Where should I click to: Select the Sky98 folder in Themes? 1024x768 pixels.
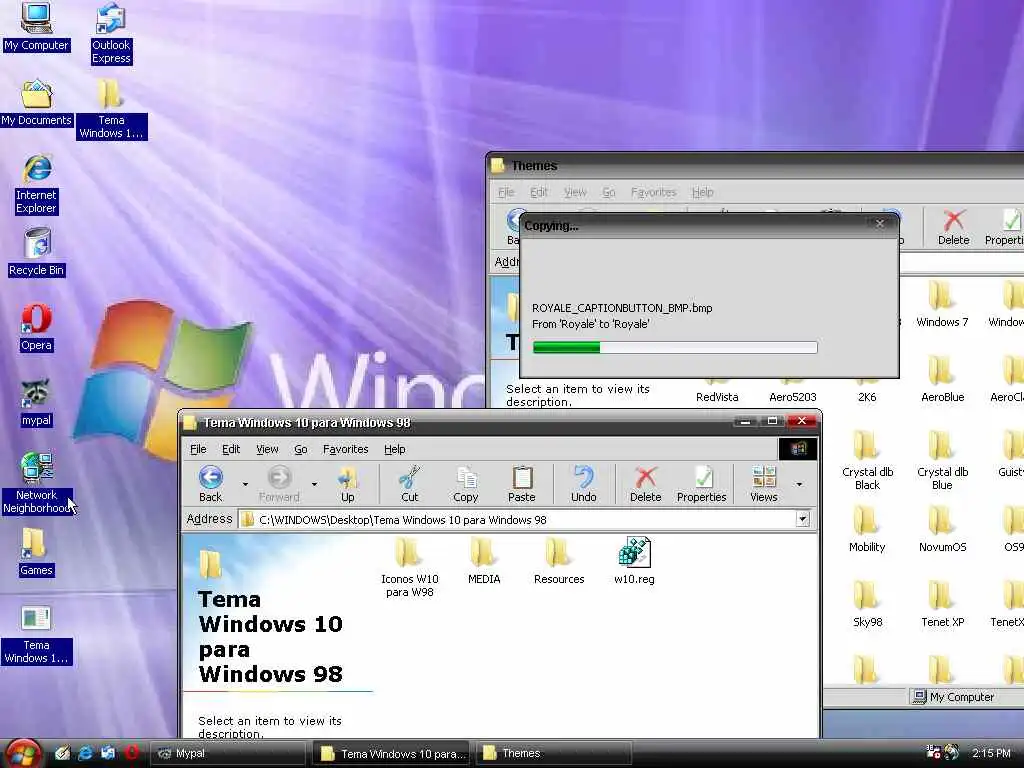(867, 605)
